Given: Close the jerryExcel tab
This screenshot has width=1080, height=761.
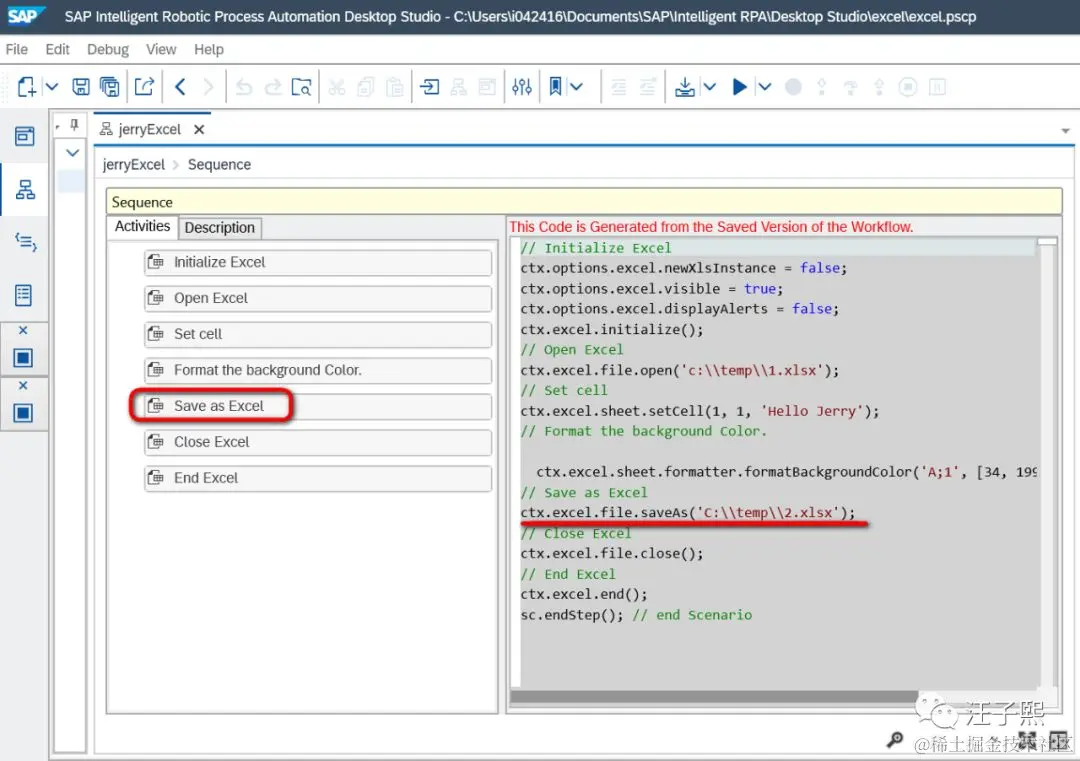Looking at the screenshot, I should tap(199, 129).
